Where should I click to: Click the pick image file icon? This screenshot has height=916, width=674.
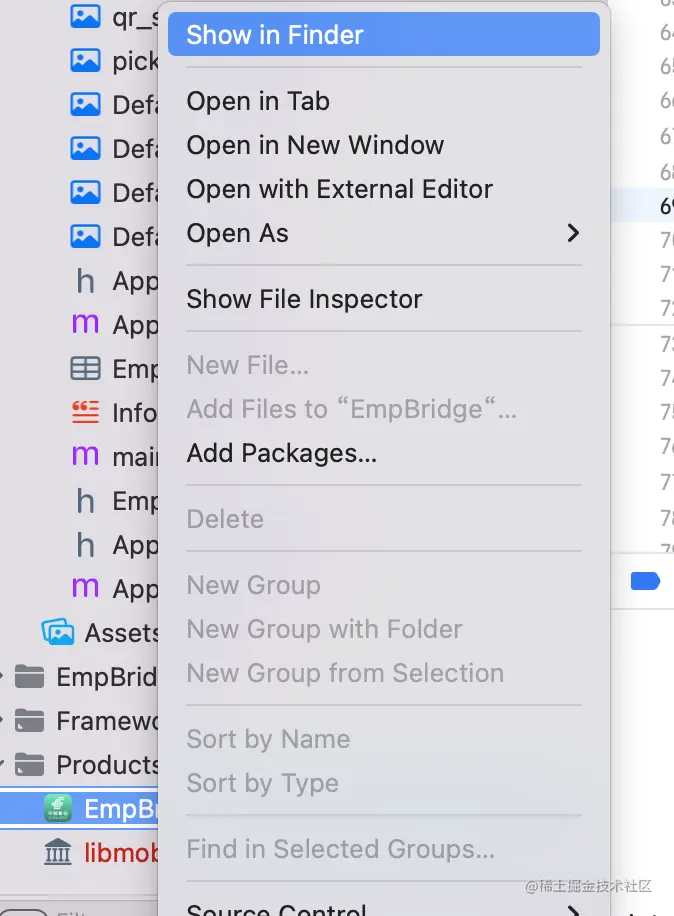tap(85, 61)
